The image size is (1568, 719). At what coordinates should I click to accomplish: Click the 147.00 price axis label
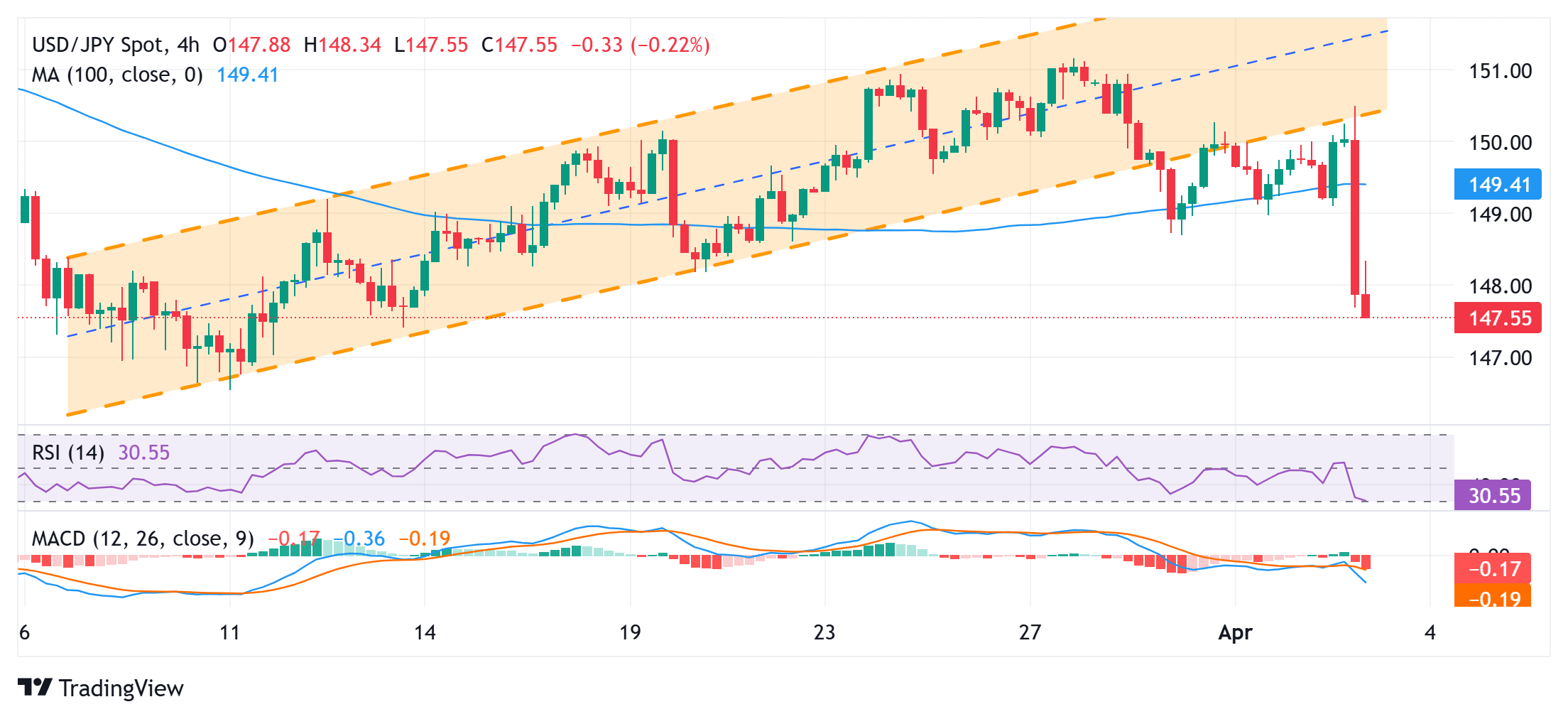coord(1500,358)
